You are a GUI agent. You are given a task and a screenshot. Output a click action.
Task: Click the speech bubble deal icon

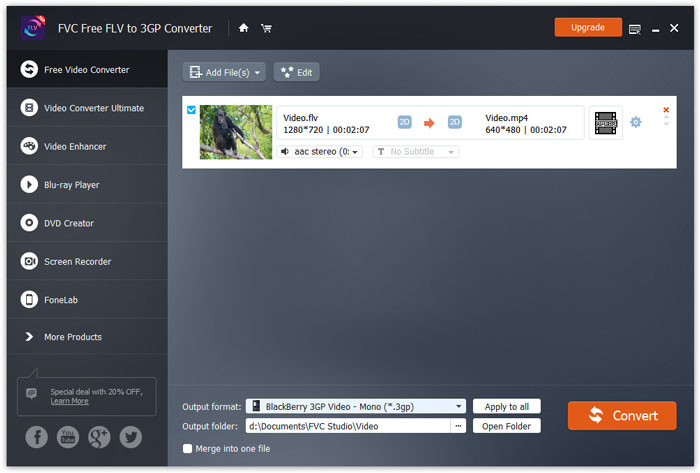(x=31, y=393)
